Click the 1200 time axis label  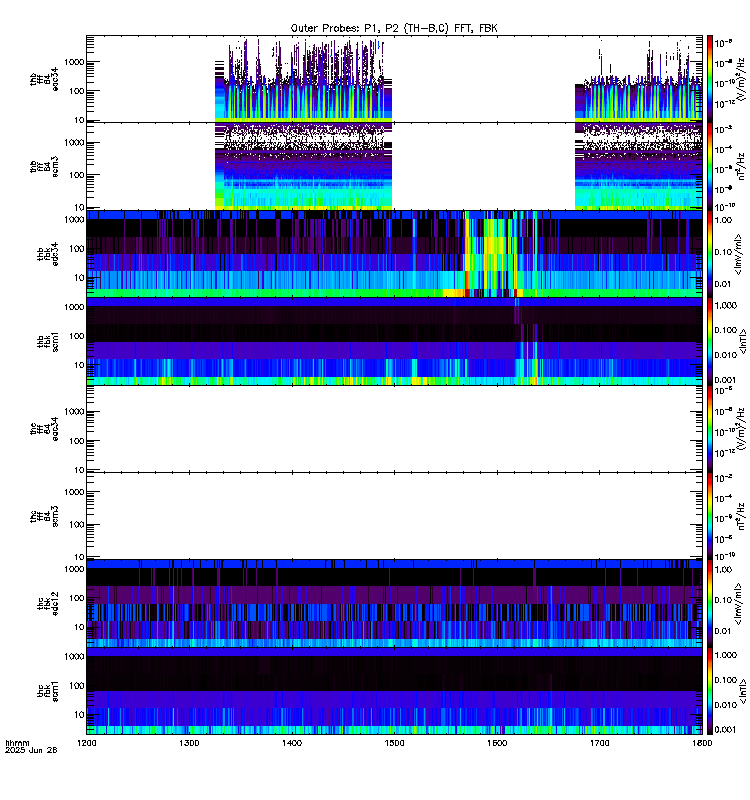point(87,743)
